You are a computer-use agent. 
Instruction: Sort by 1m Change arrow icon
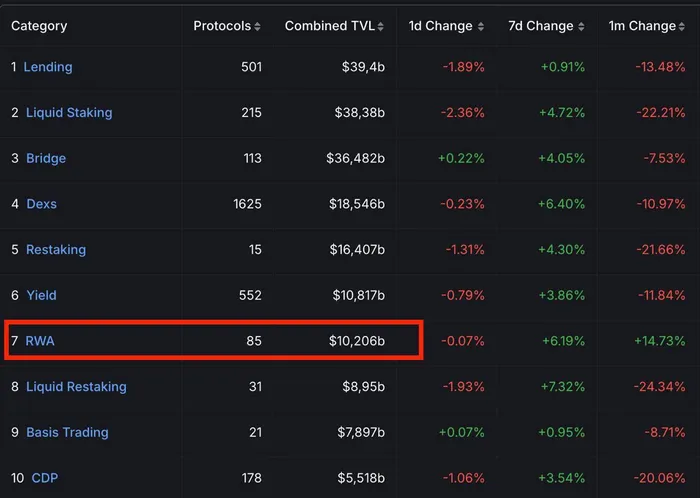[682, 27]
